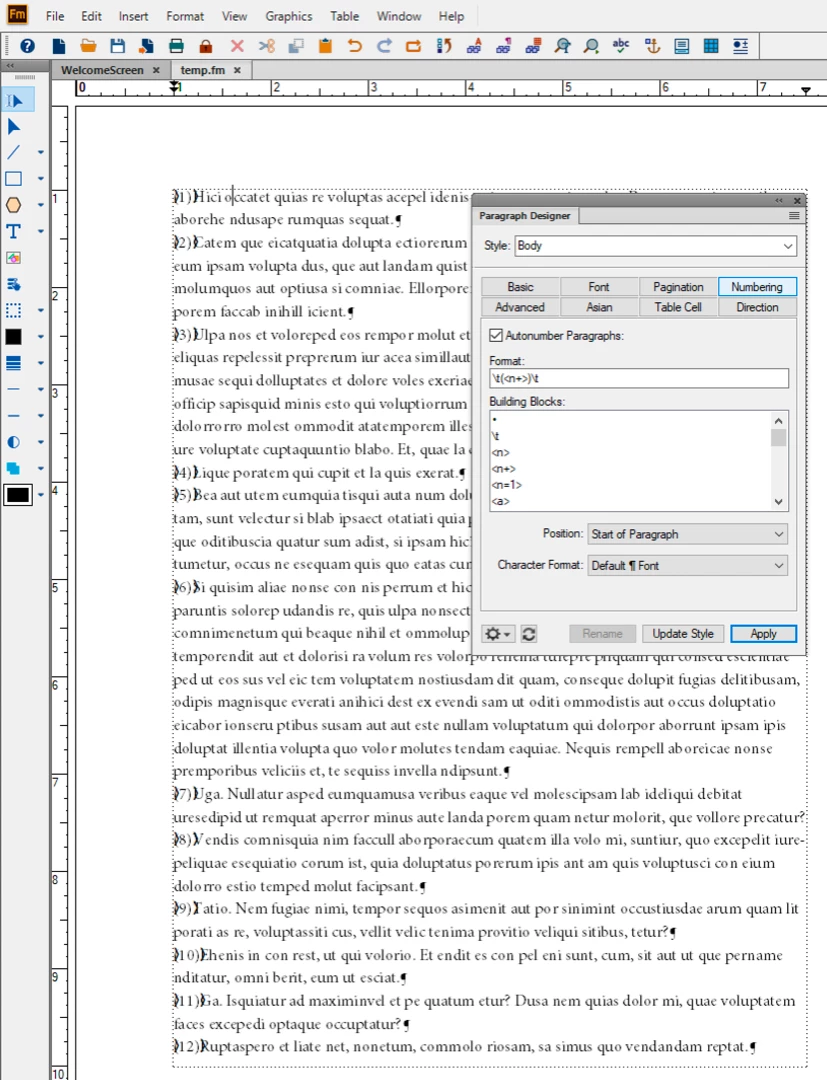Image resolution: width=827 pixels, height=1080 pixels.
Task: Toggle the Autonumber Paragraphs checkbox
Action: pos(496,335)
